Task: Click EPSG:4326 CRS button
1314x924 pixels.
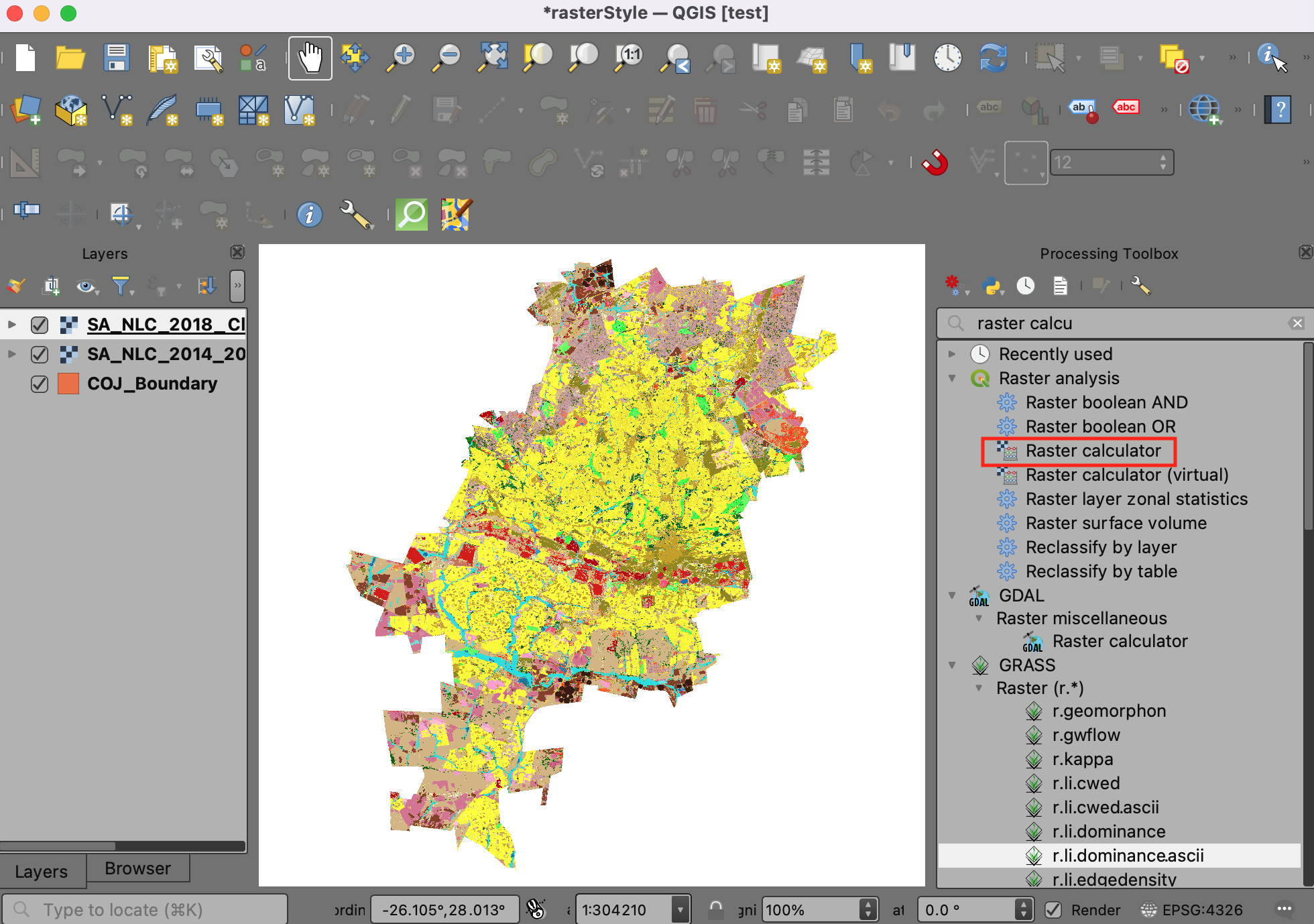Action: point(1193,910)
